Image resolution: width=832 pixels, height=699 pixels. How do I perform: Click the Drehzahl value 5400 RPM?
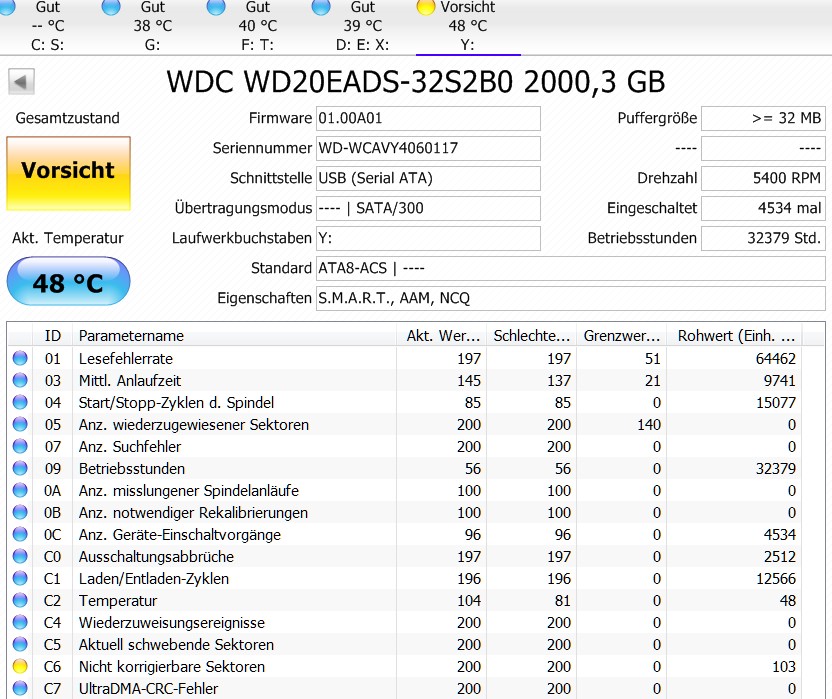tap(763, 178)
